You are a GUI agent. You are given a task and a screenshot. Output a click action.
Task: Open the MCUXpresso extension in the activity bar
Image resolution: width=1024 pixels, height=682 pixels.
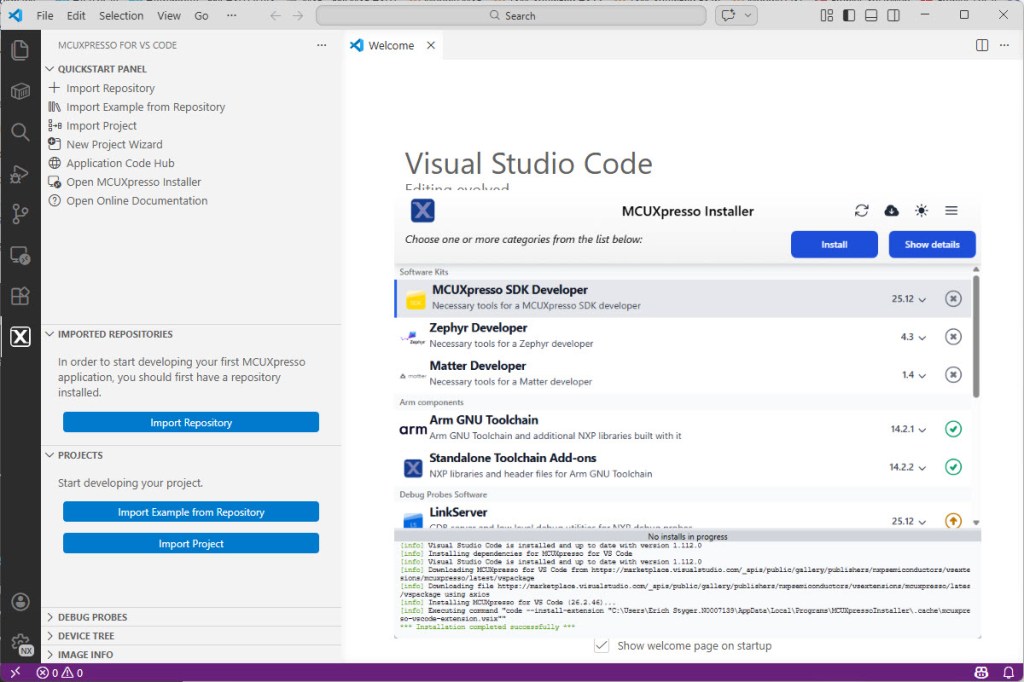[x=20, y=337]
